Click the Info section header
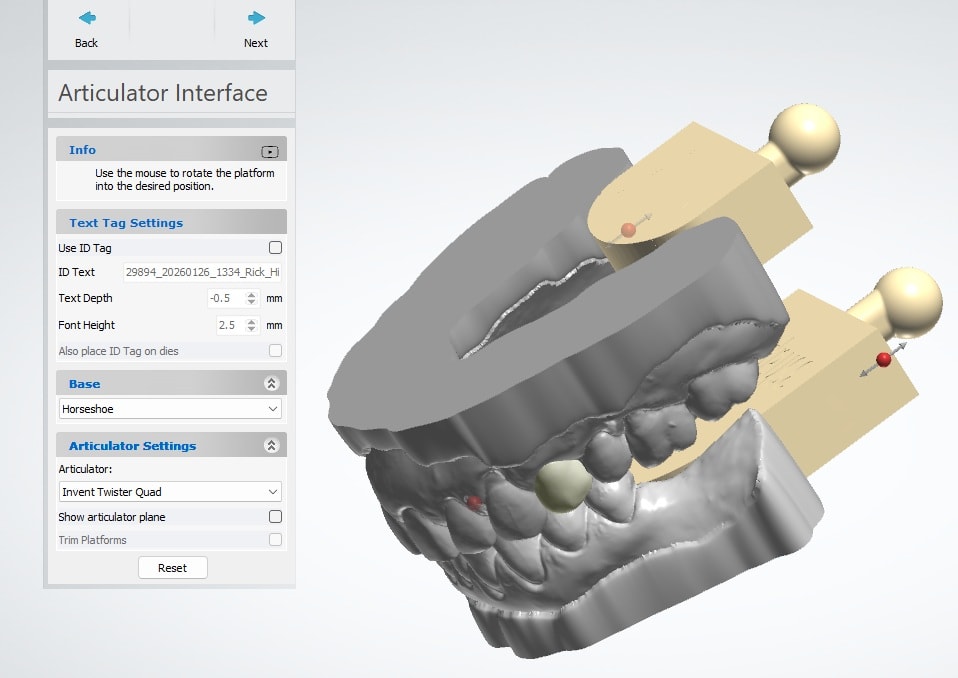 coord(171,150)
